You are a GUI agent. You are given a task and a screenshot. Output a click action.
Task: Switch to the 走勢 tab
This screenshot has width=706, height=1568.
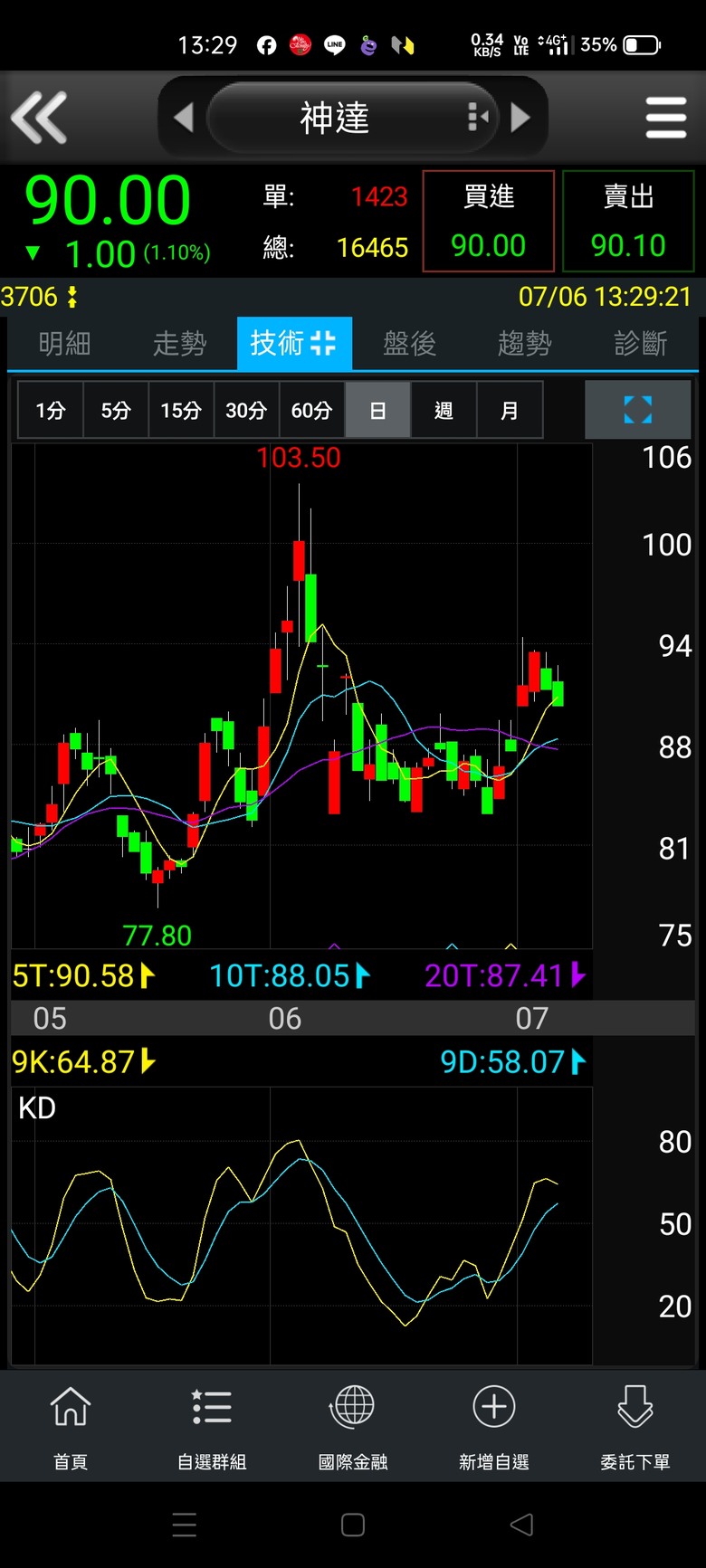click(x=179, y=344)
